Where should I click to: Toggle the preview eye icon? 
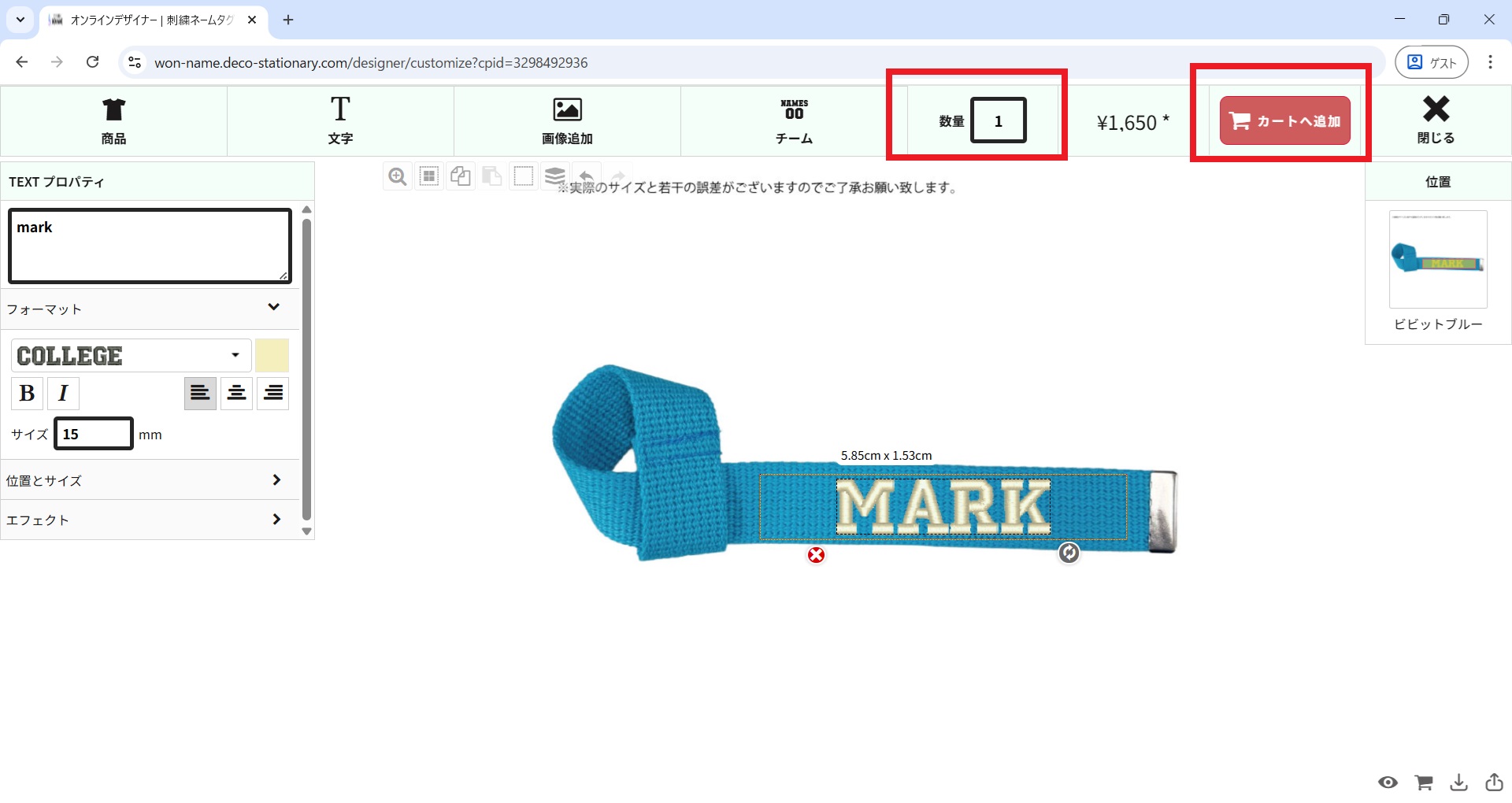point(1388,783)
